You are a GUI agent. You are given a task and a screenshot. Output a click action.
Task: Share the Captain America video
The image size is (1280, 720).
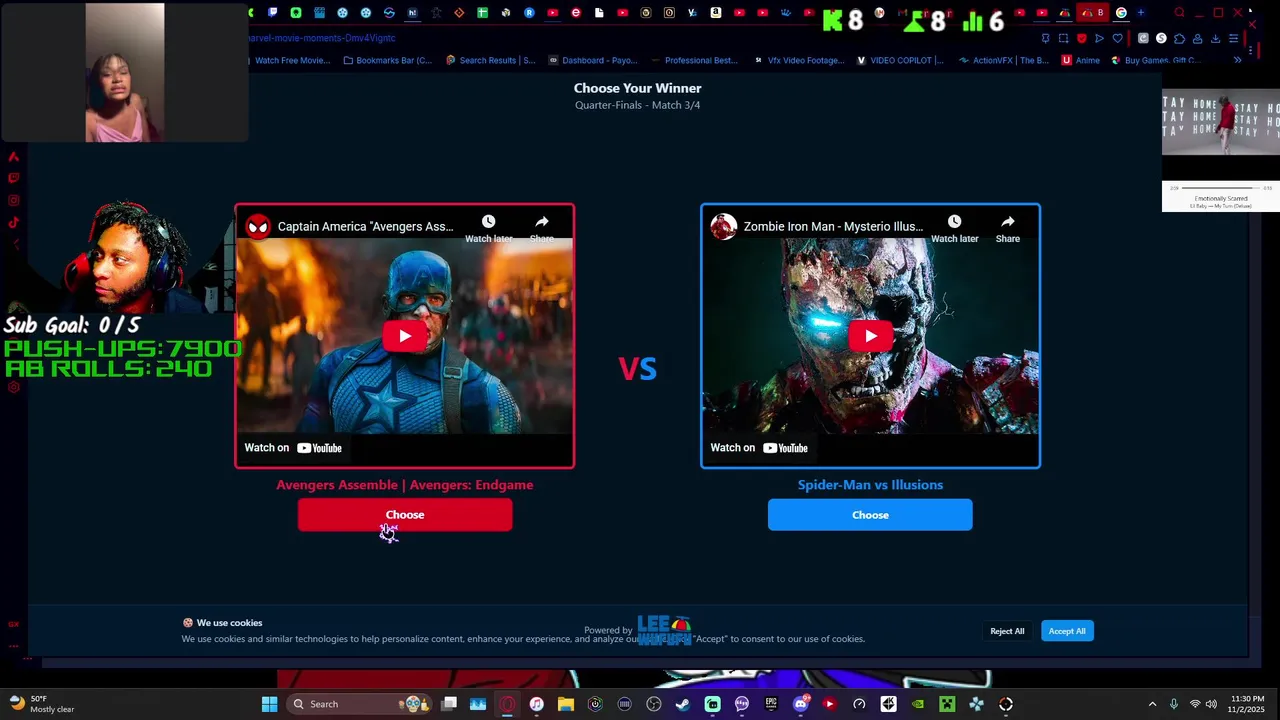541,228
